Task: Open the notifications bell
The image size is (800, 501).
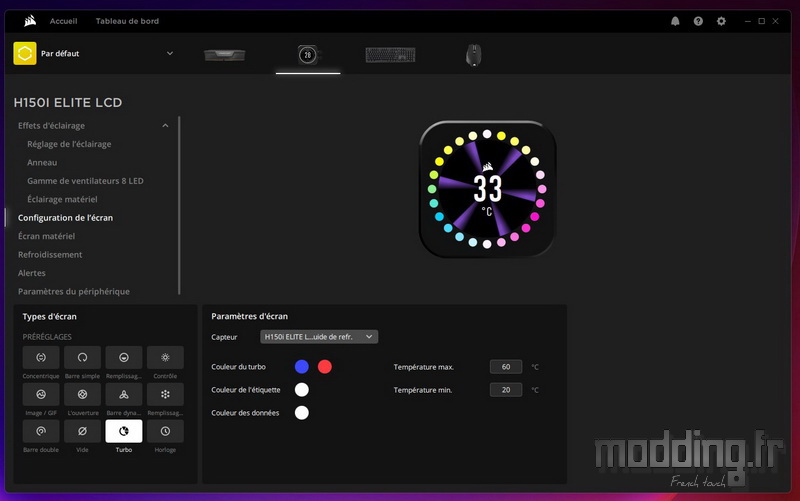Action: point(675,21)
